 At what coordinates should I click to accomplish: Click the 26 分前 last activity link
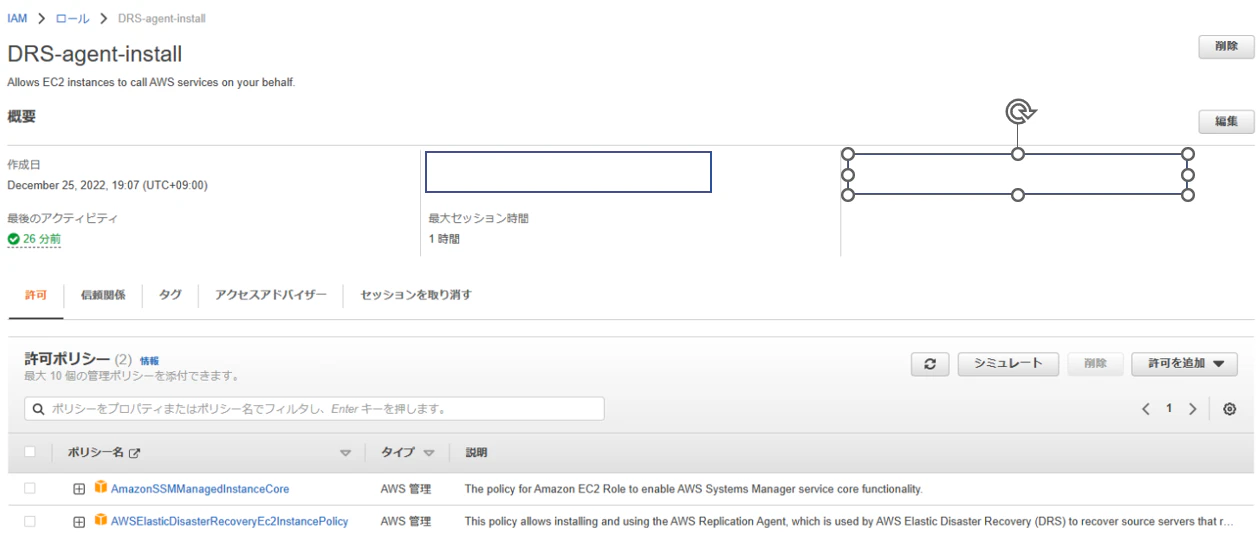[x=42, y=239]
